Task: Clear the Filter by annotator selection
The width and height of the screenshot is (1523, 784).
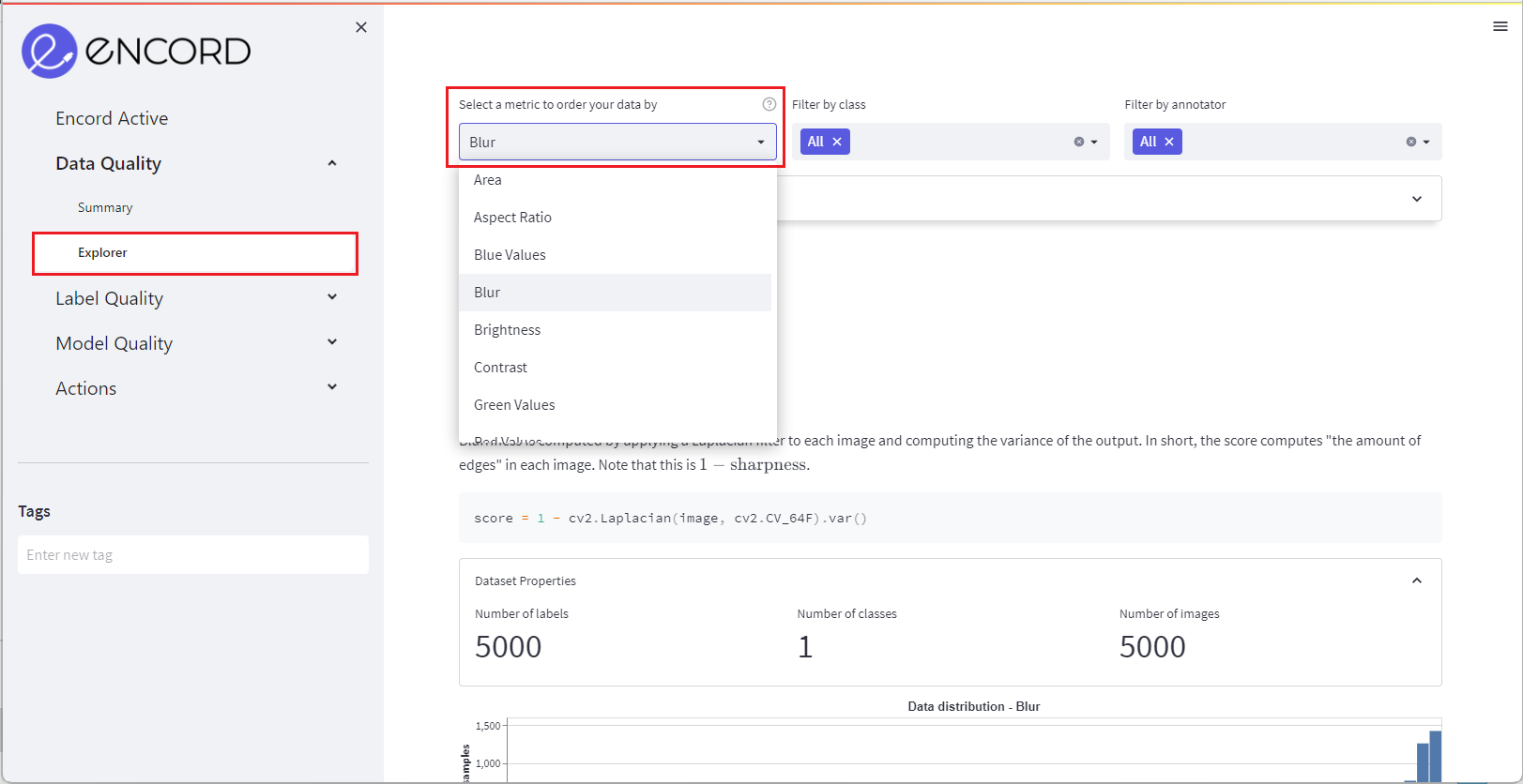Action: (x=1411, y=142)
